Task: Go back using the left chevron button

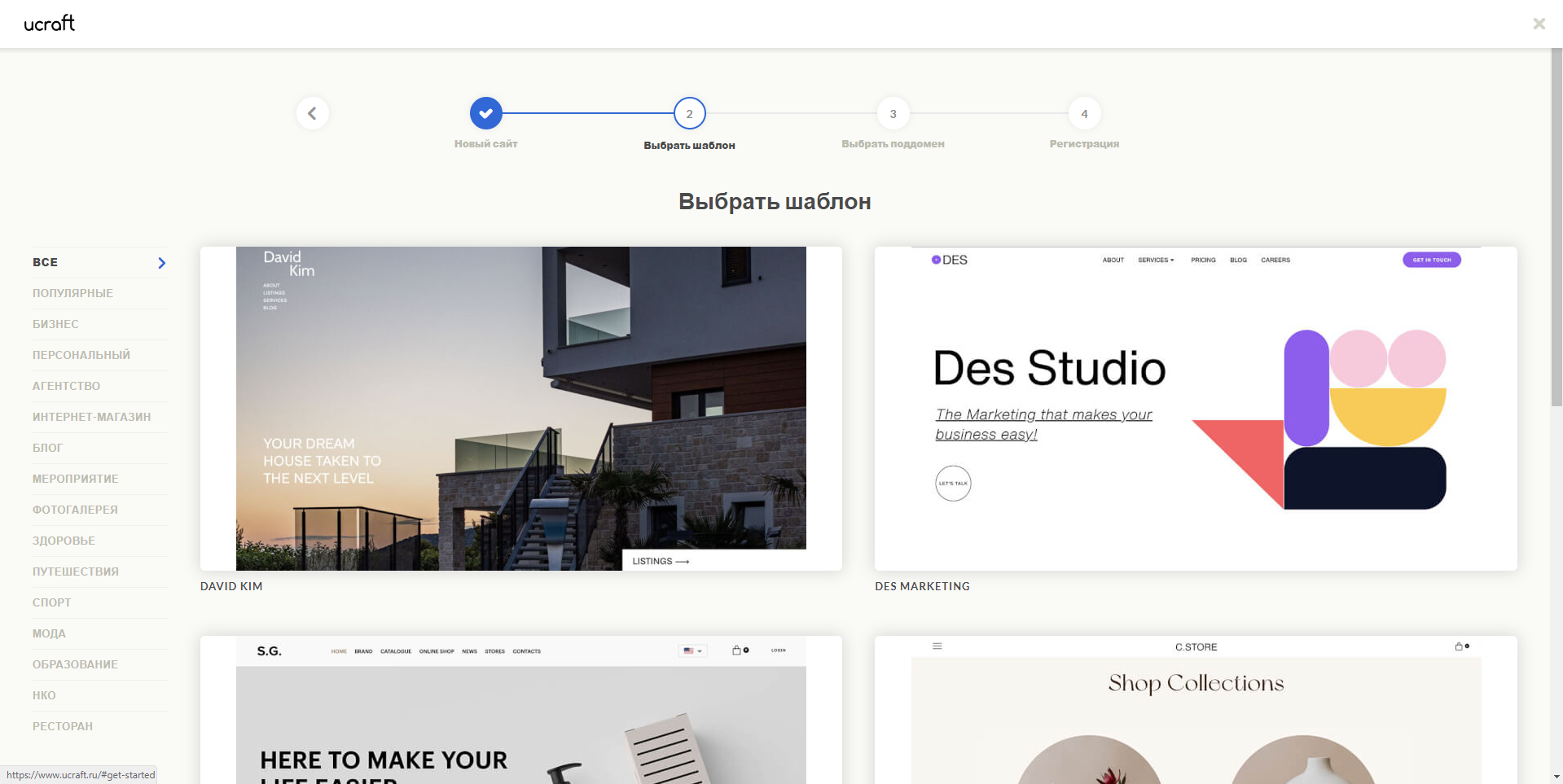Action: [313, 113]
